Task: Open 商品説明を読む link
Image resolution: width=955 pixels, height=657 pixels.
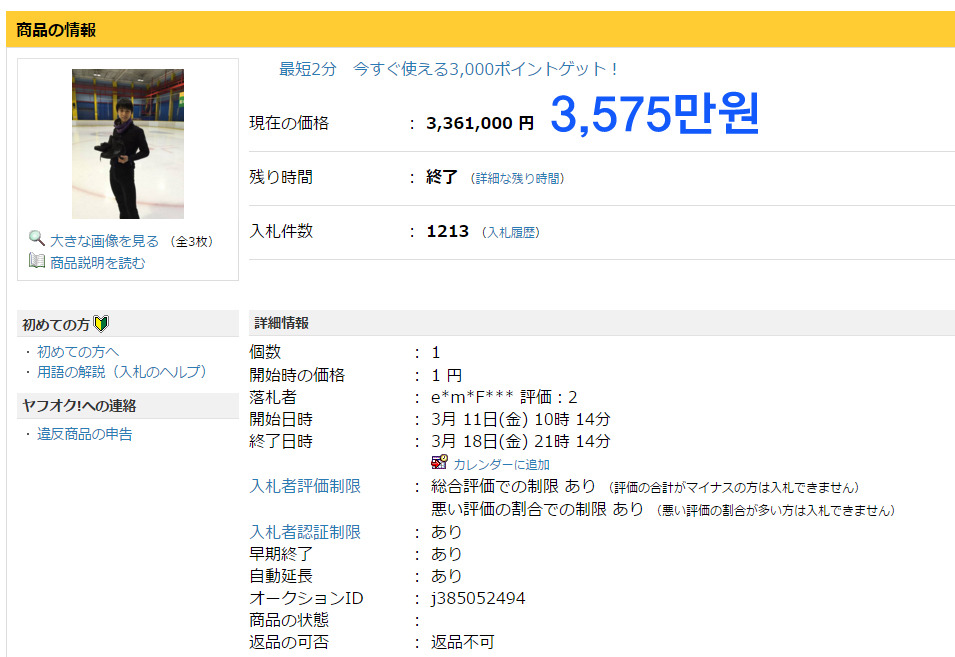Action: (x=97, y=263)
